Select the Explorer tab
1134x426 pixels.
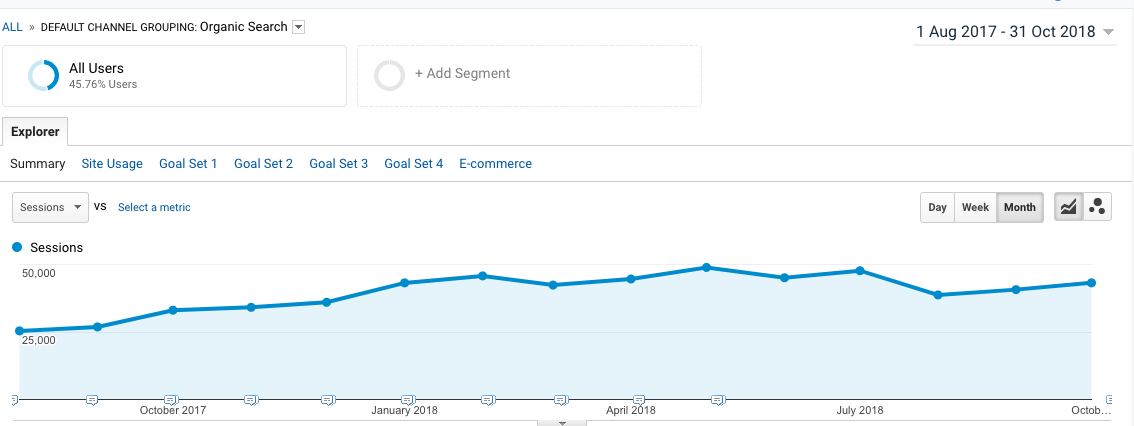coord(35,132)
